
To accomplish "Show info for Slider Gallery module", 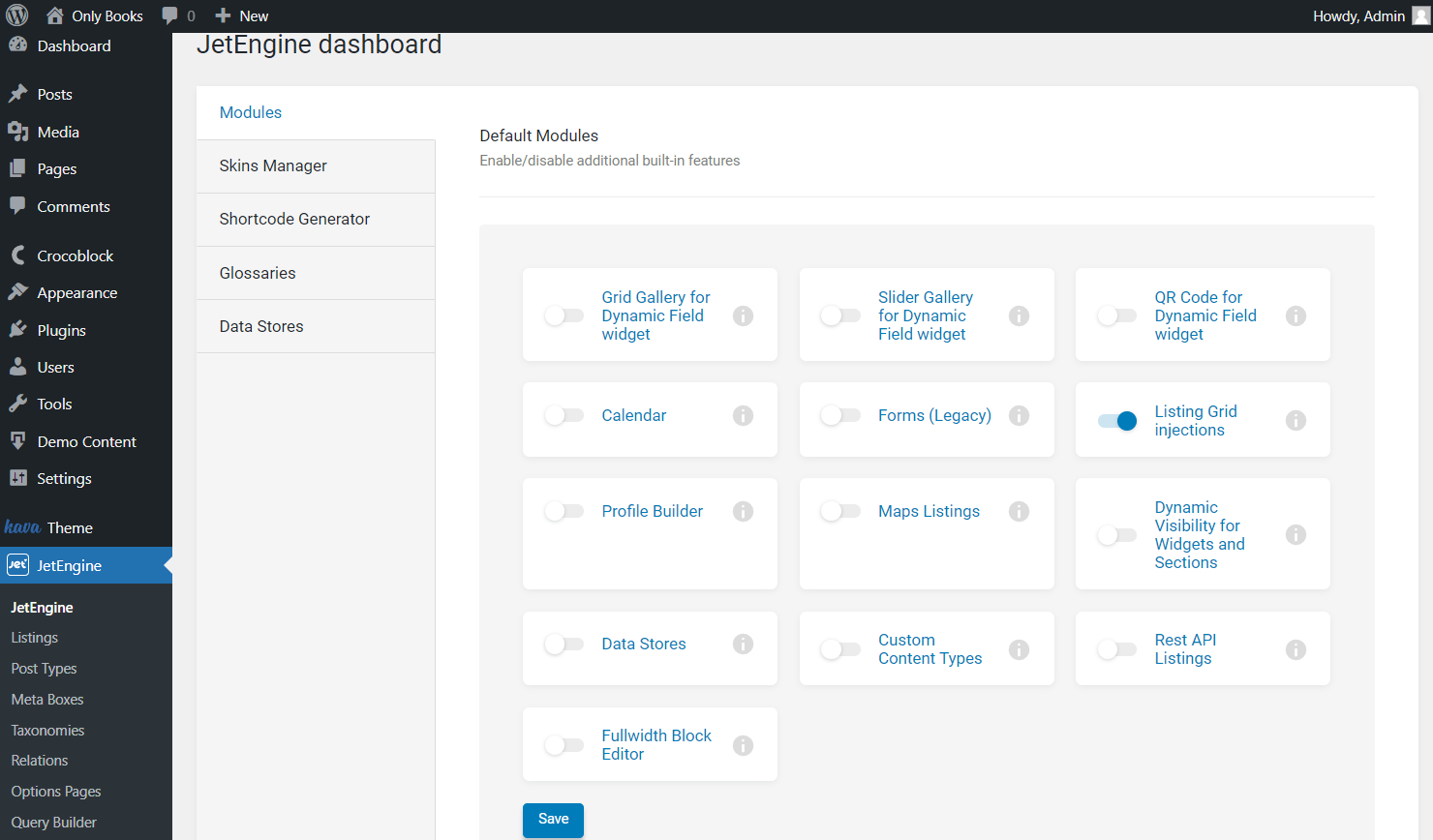I will [x=1019, y=315].
